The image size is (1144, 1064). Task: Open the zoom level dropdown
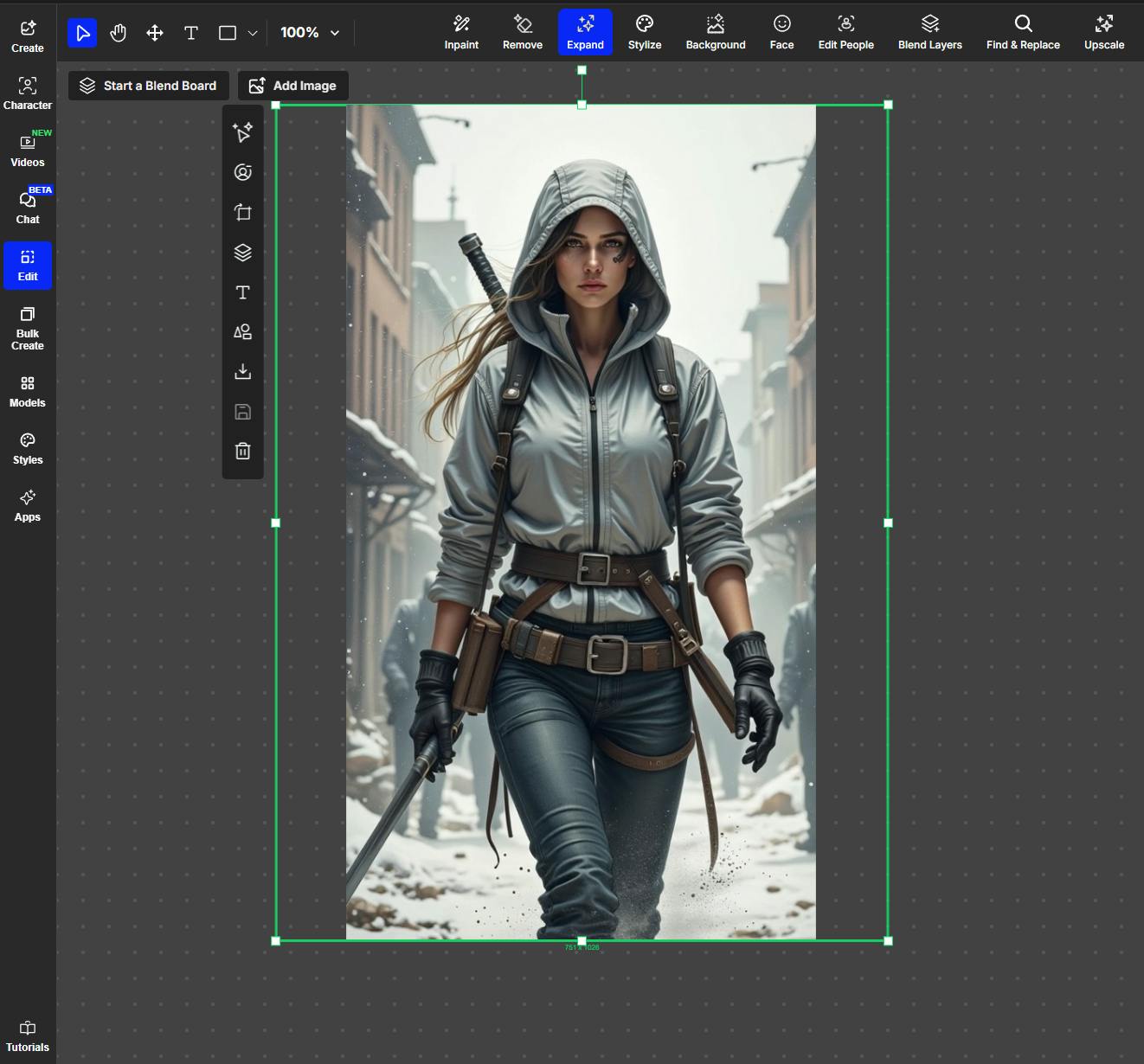point(309,32)
